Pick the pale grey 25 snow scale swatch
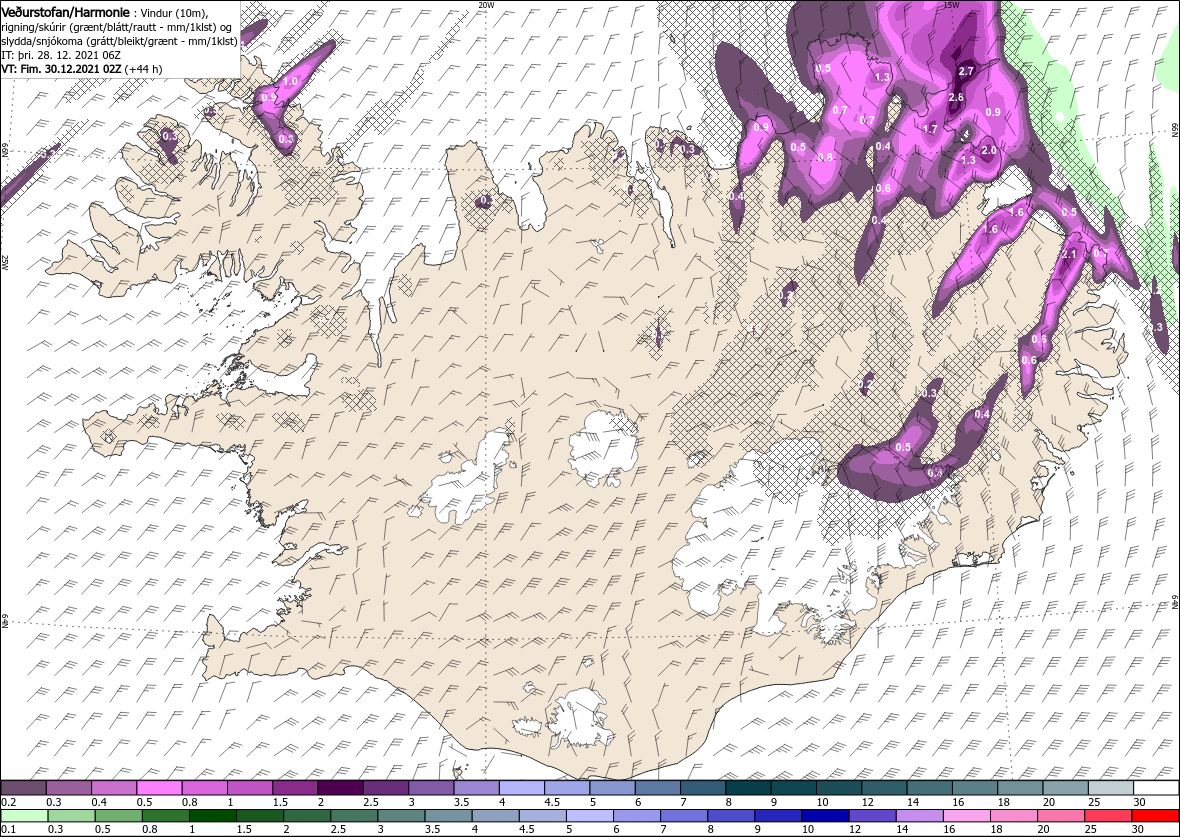This screenshot has height=837, width=1180. pos(1111,787)
